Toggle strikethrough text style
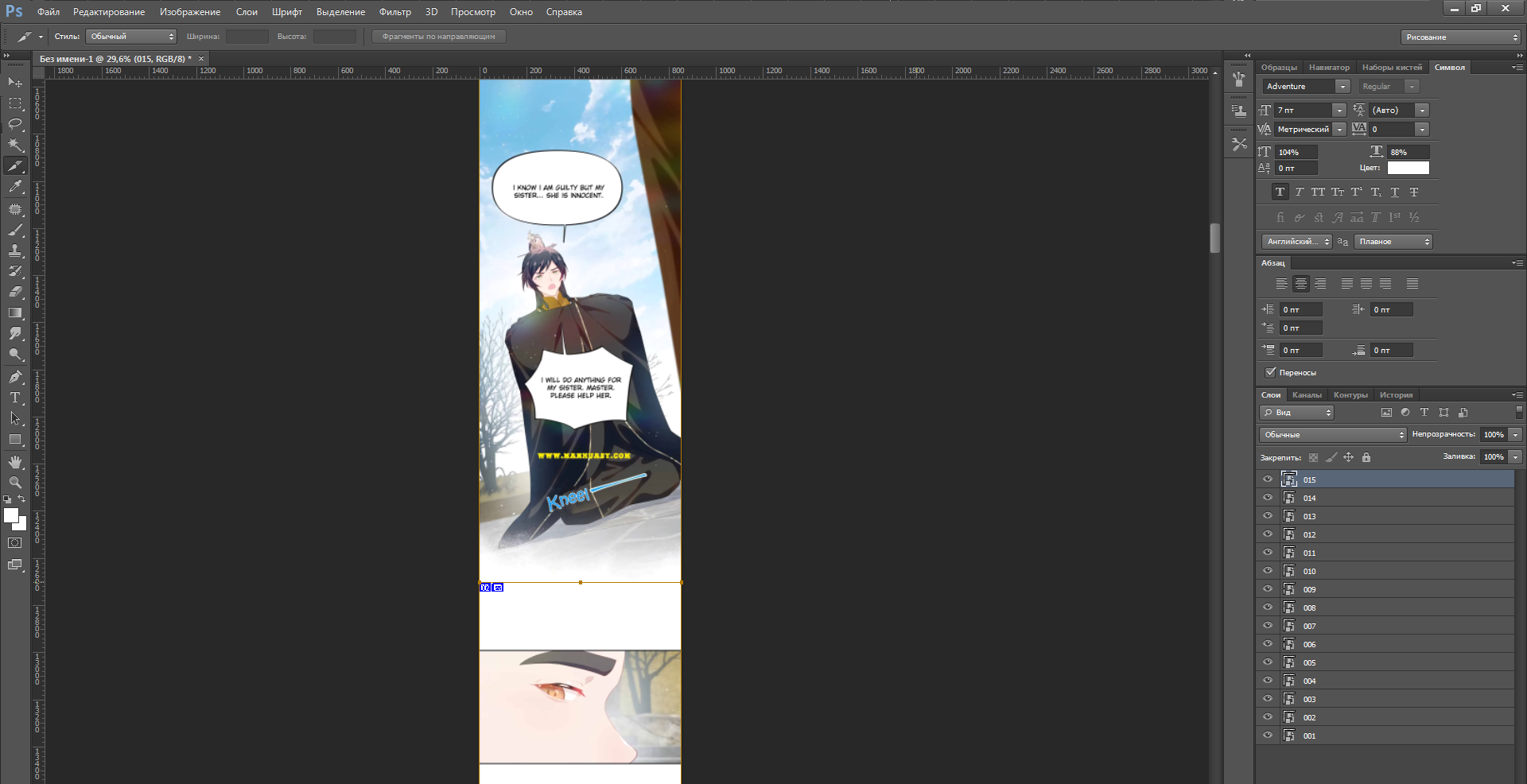The image size is (1527, 784). 1414,192
